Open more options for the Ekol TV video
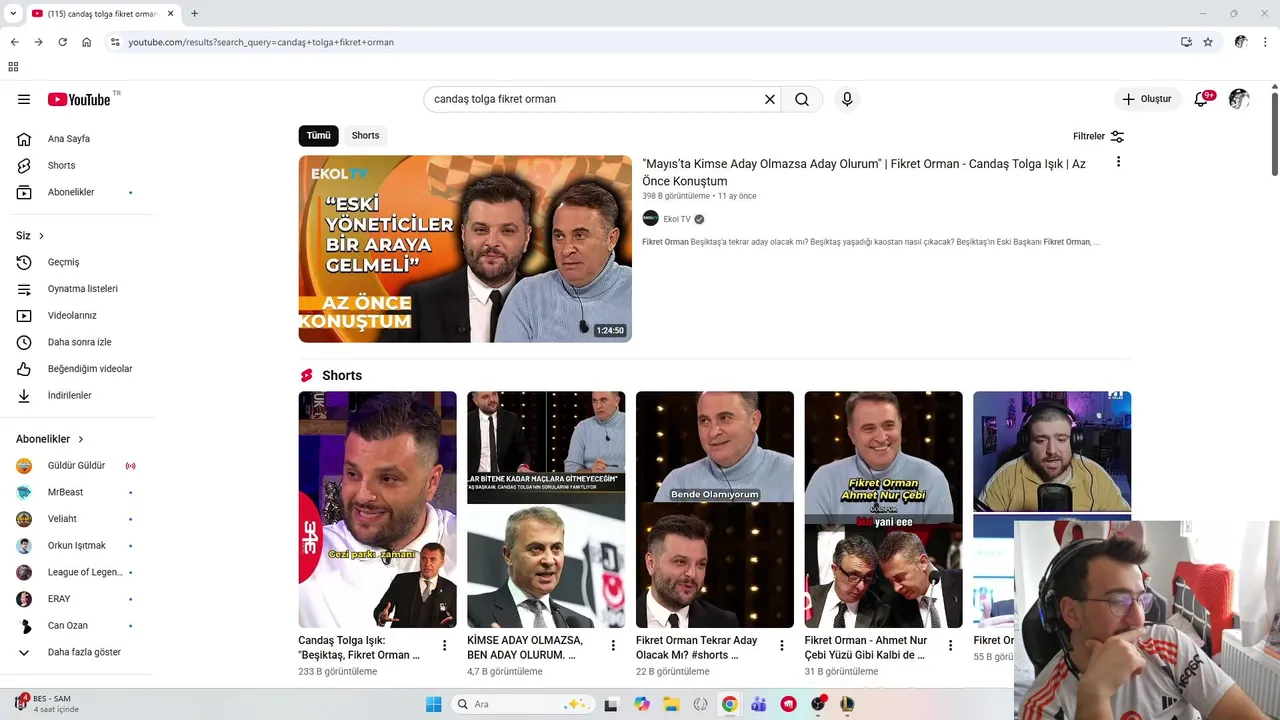 coord(1118,162)
